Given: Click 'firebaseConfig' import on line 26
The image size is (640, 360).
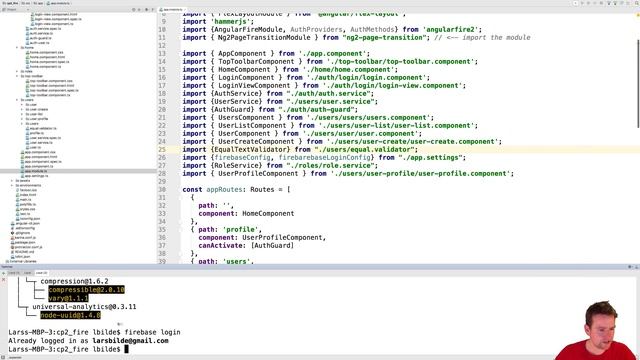Looking at the screenshot, I should 242,158.
